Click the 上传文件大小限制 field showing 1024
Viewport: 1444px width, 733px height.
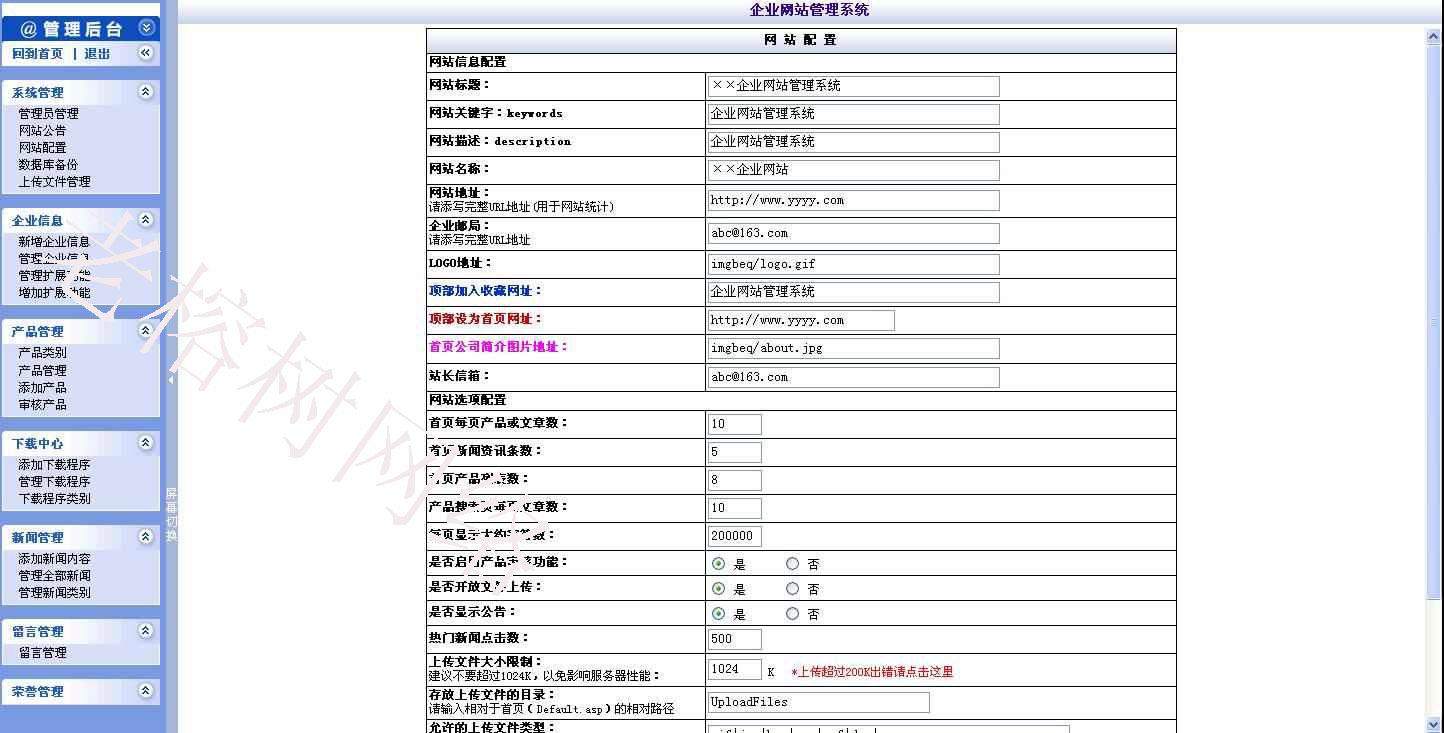point(735,669)
